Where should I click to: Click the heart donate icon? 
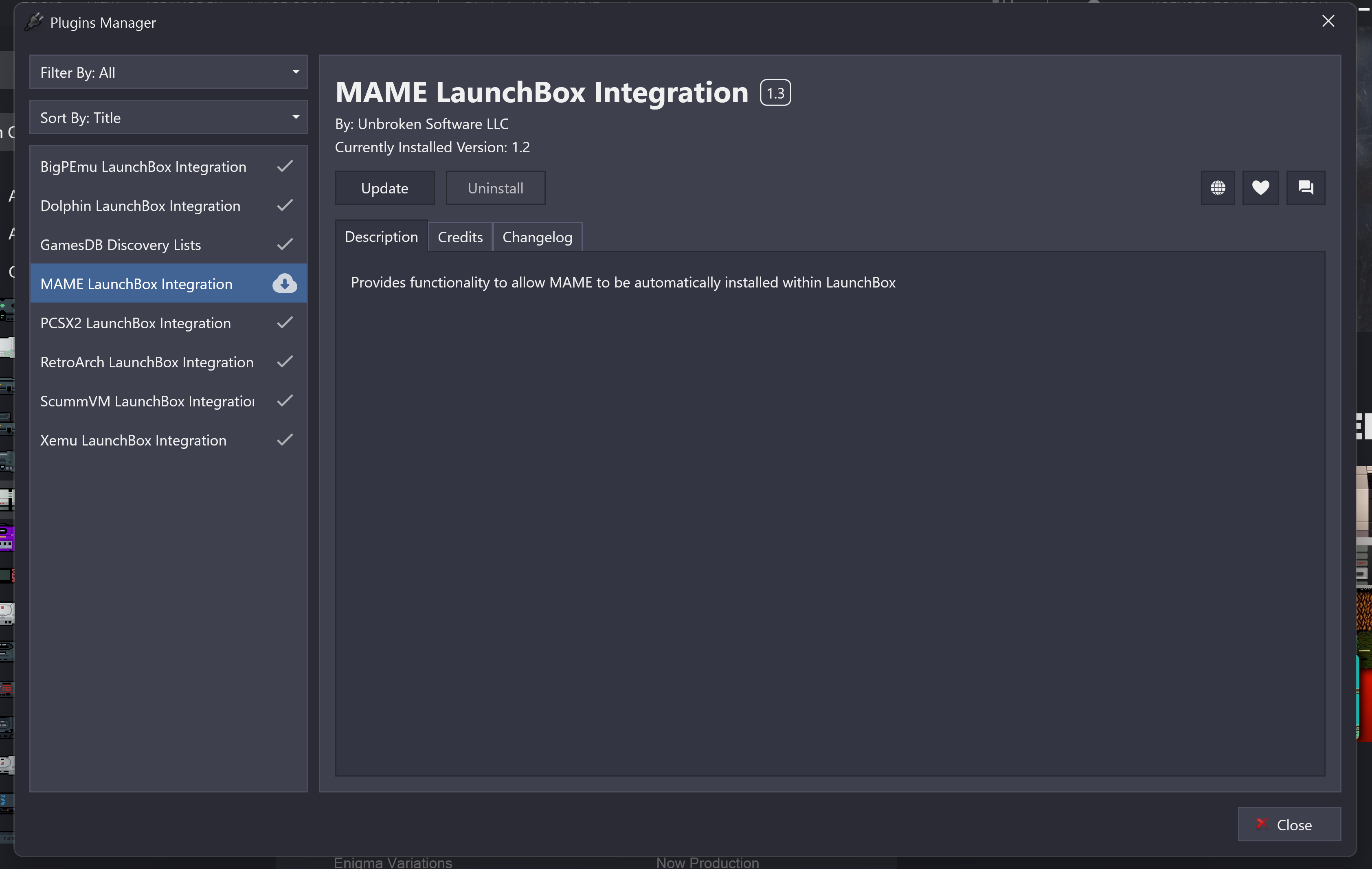pos(1260,187)
